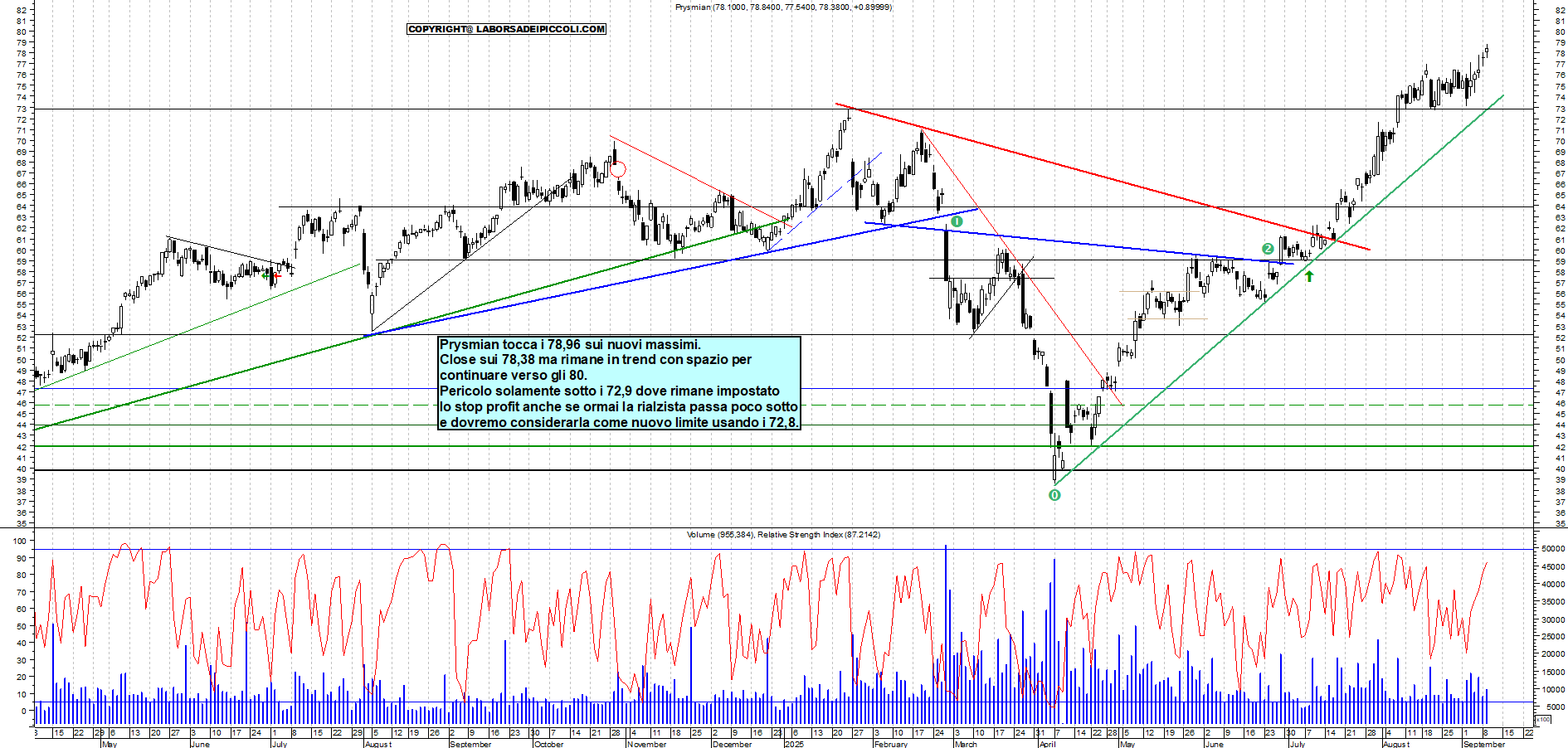
Task: Click the 'February' month label on time axis
Action: [891, 744]
